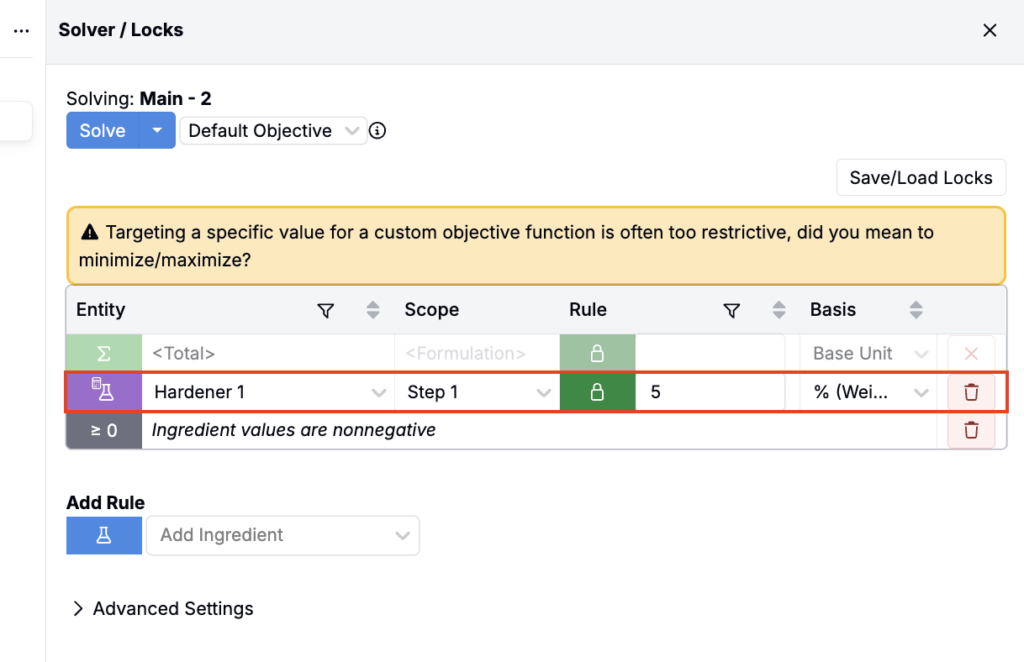The width and height of the screenshot is (1024, 662).
Task: Click the info icon beside Default Objective
Action: coord(377,131)
